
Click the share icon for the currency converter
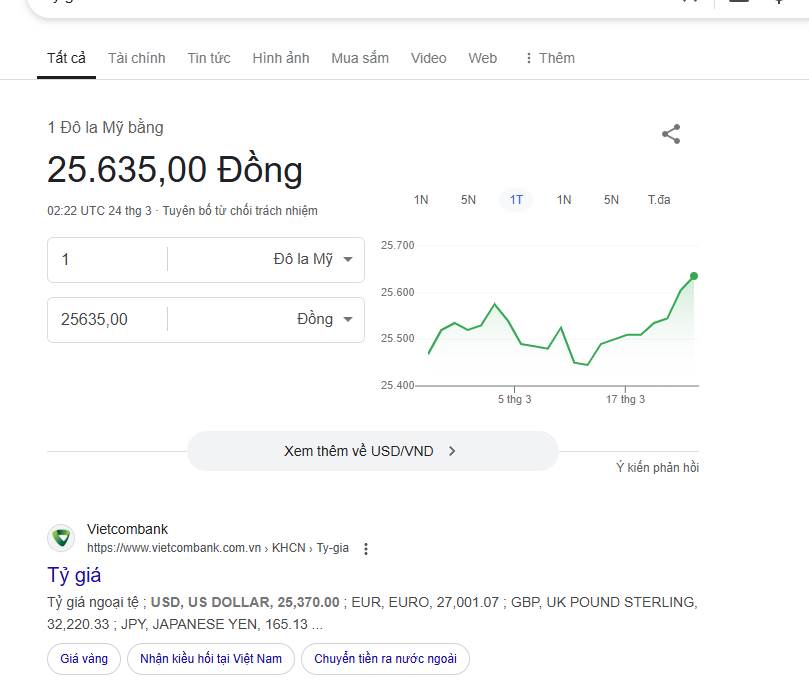(671, 134)
